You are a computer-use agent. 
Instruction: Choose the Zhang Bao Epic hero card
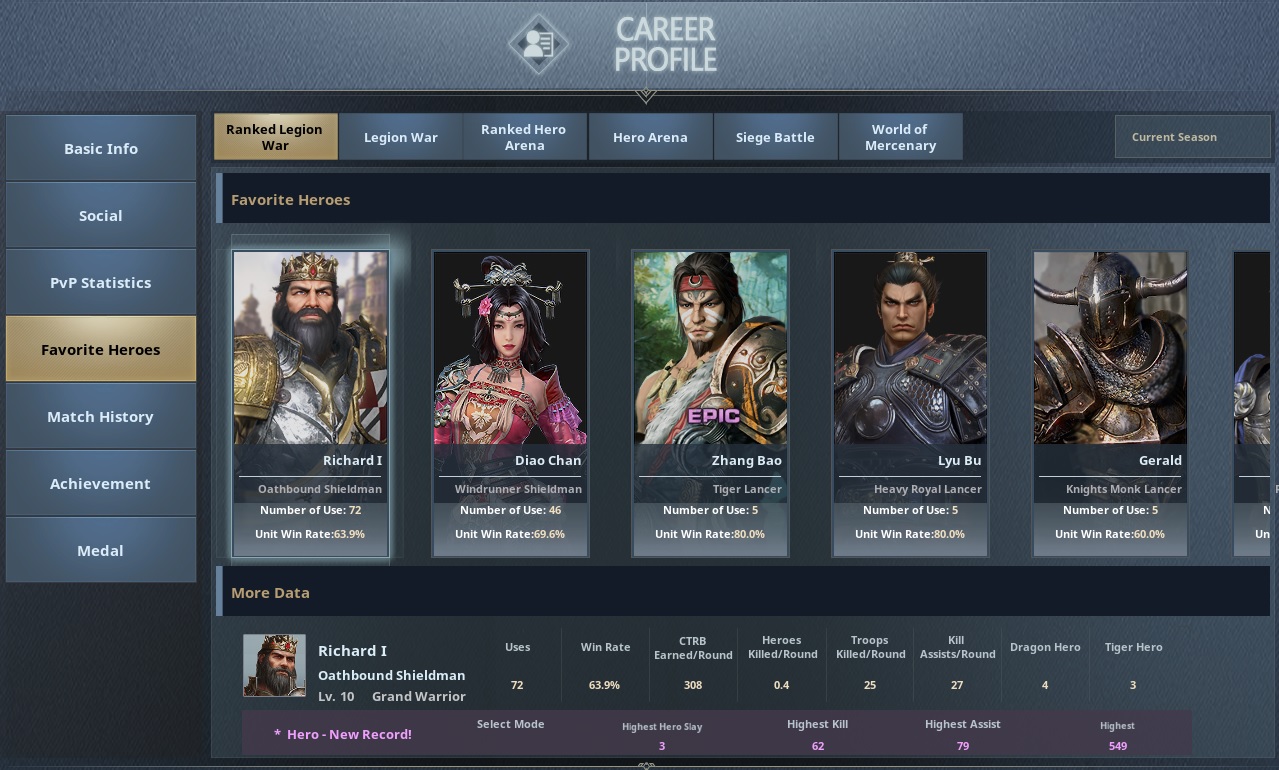point(710,403)
